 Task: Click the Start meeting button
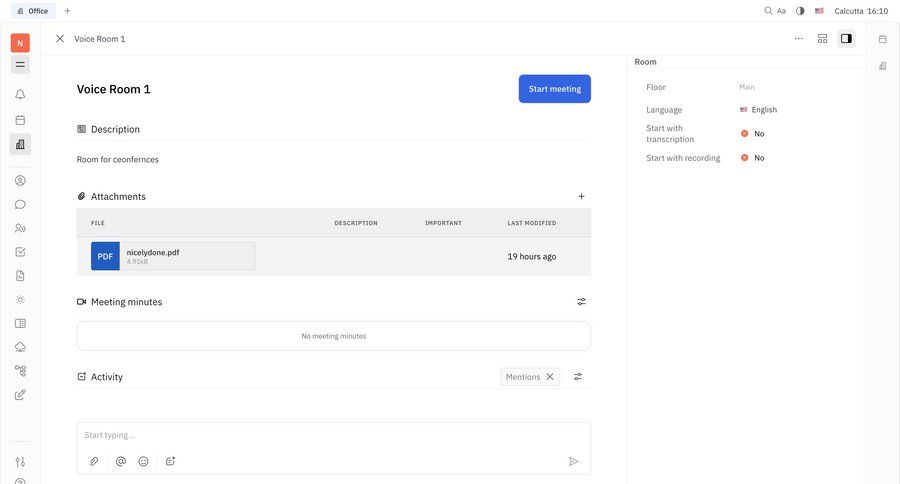coord(554,89)
